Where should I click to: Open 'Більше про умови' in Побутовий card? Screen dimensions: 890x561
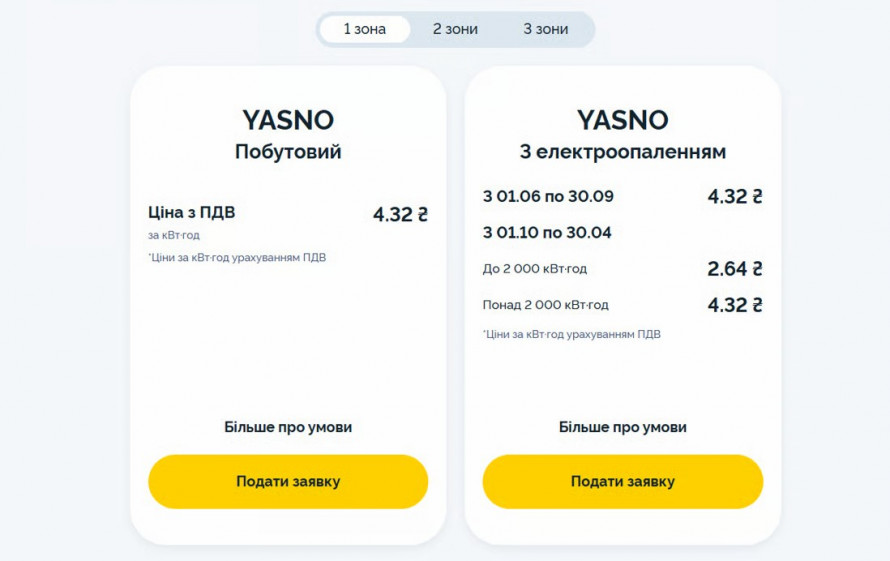click(288, 427)
